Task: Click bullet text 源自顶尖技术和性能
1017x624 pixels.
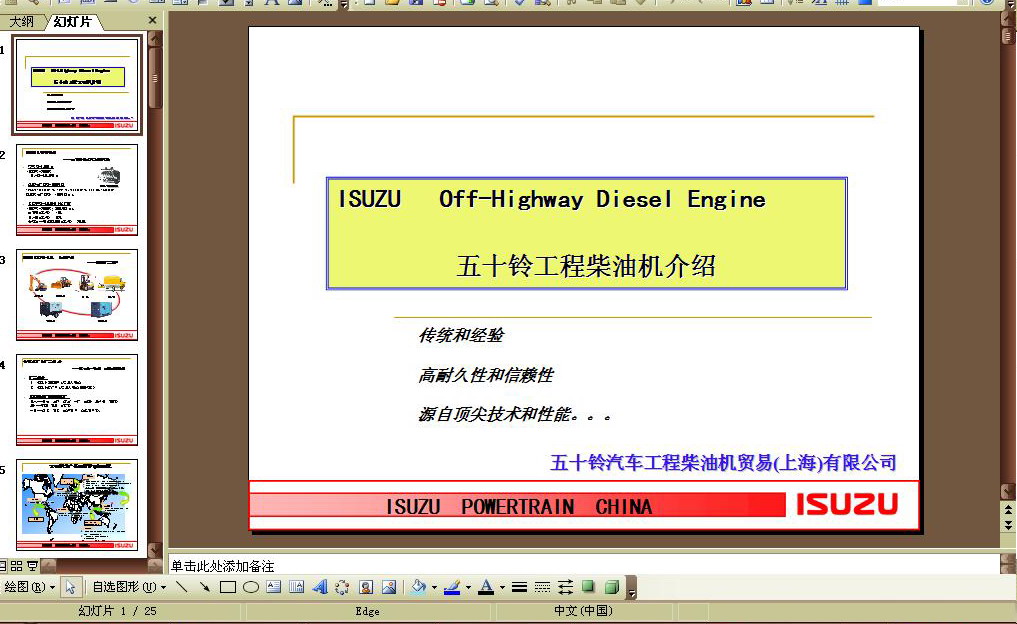Action: 514,414
